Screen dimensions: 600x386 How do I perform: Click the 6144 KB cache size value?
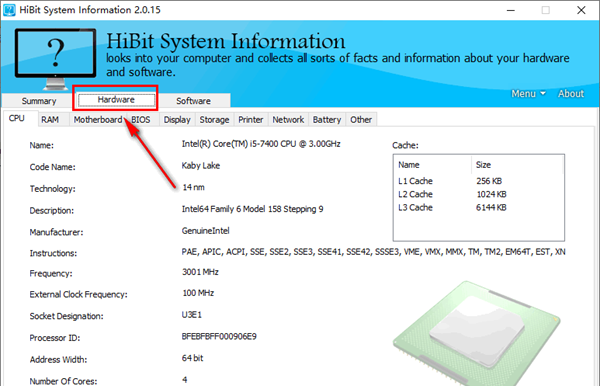coord(491,208)
